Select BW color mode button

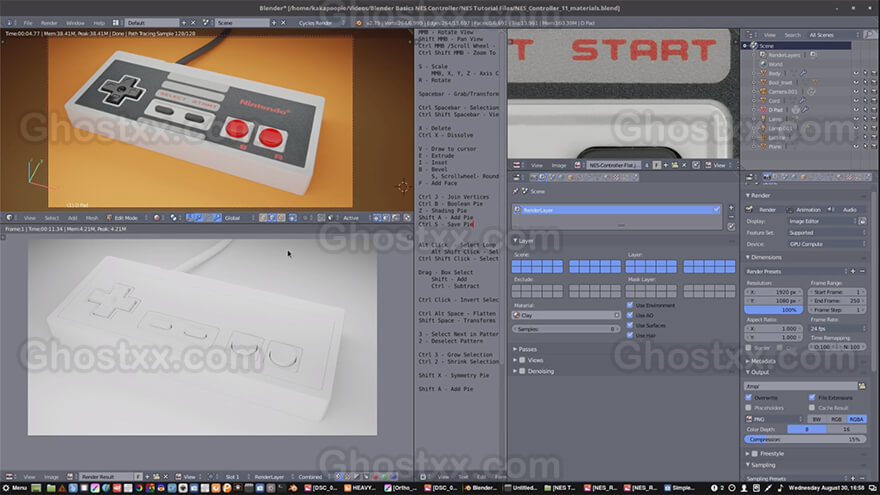817,419
